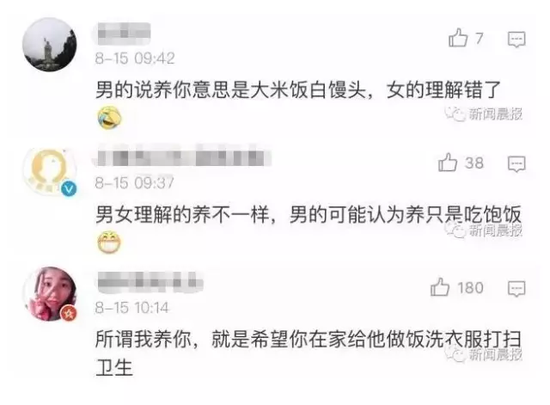Viewport: 550px width, 405px height.
Task: Like the comment with 180 likes
Action: point(440,287)
